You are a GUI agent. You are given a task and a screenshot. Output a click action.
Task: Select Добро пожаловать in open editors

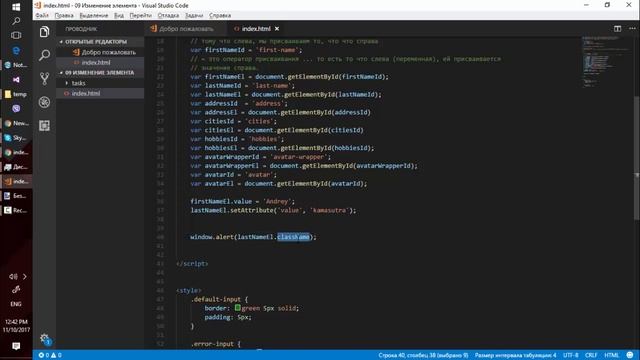coord(100,52)
